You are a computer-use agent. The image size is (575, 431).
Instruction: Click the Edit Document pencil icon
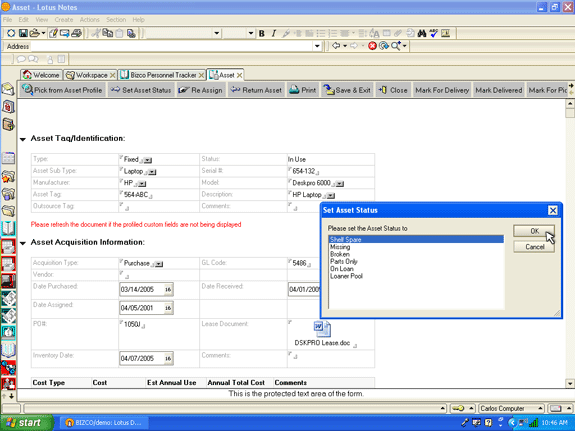click(53, 33)
